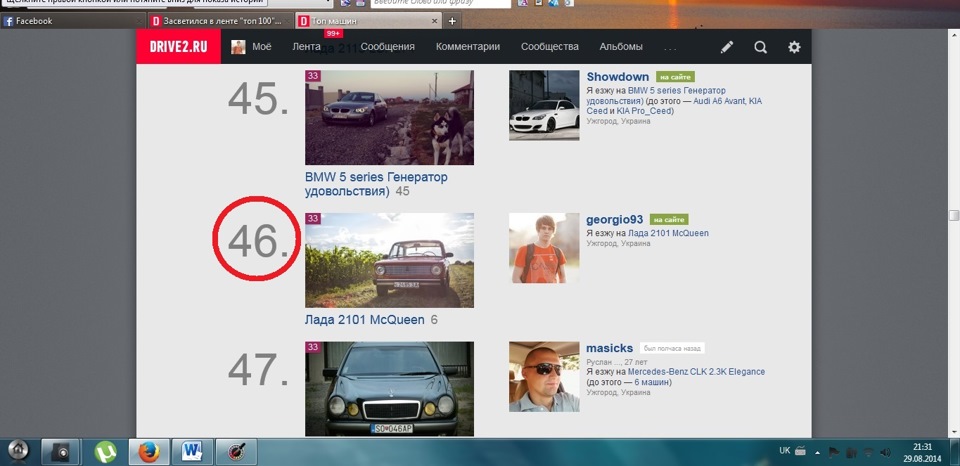Click the 33 badge on Лада photo
Screen dimensions: 960x466
(x=313, y=219)
